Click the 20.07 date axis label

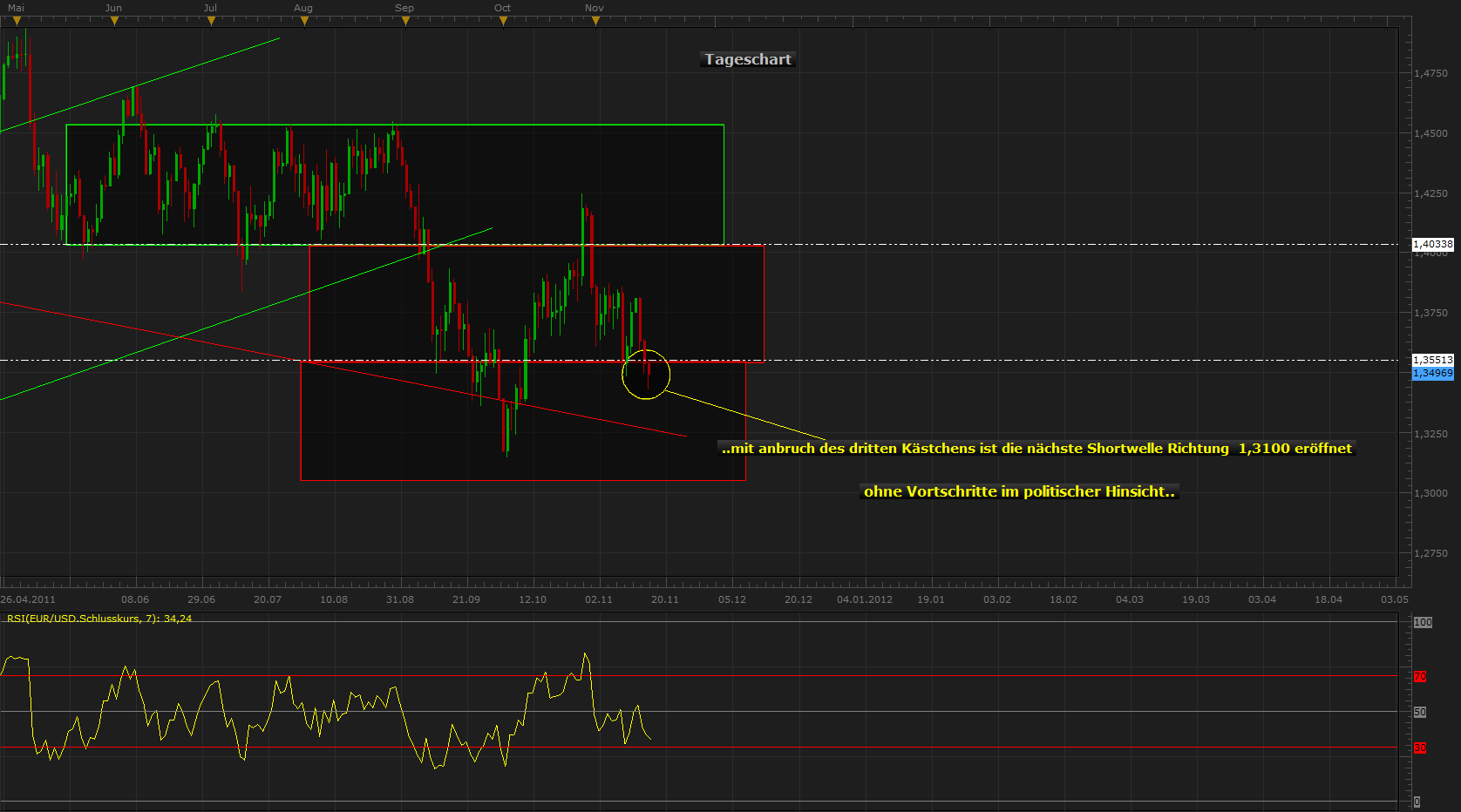[268, 599]
